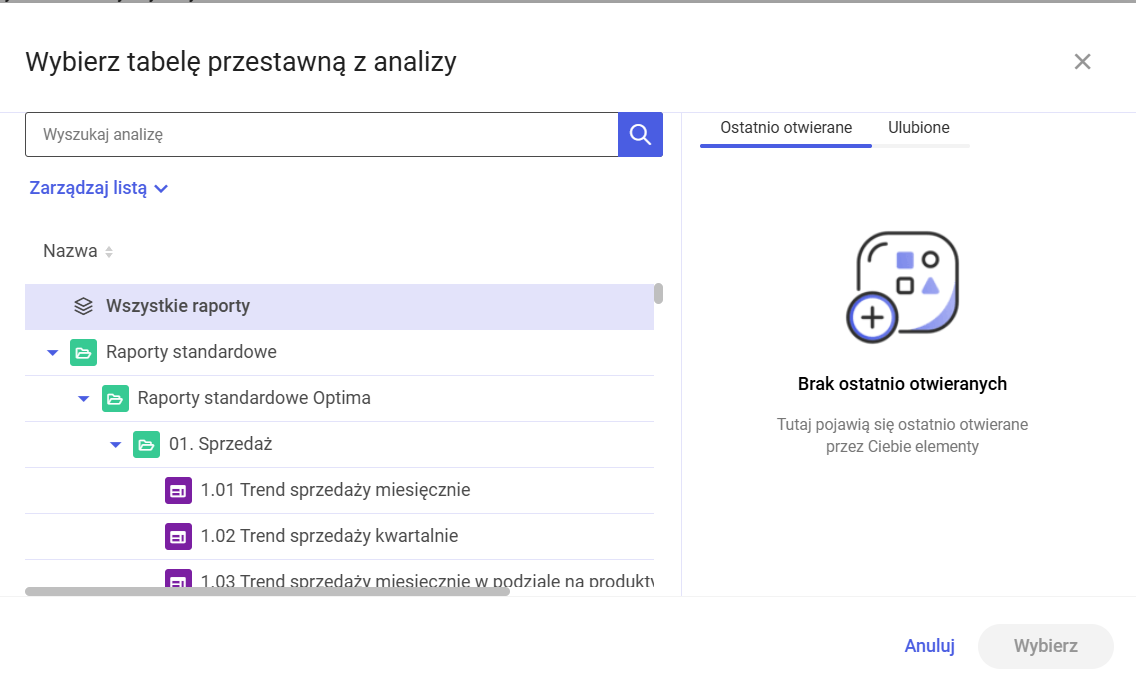This screenshot has height=691, width=1136.
Task: Select the 01. Sprzedaż tree item
Action: coord(339,445)
